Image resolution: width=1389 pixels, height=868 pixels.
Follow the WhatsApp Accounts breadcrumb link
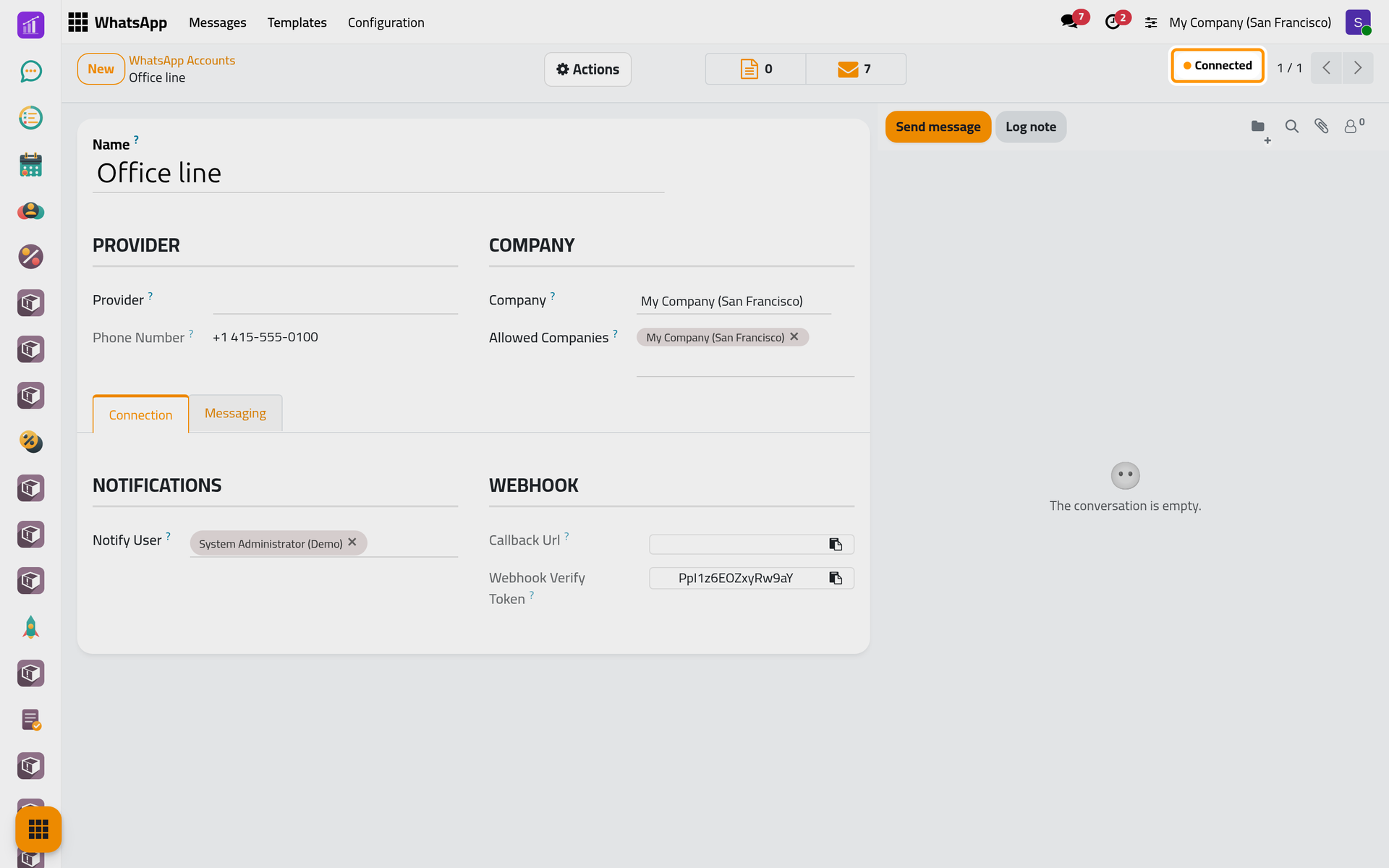(x=182, y=61)
